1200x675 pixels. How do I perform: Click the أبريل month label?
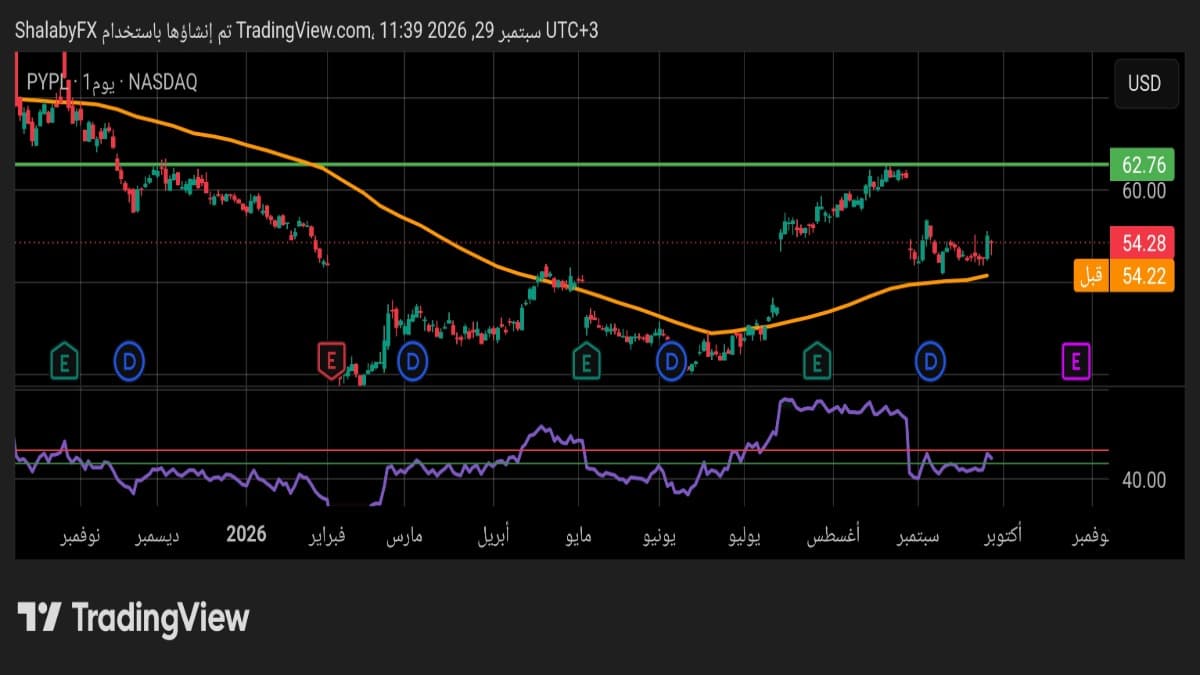[x=491, y=536]
